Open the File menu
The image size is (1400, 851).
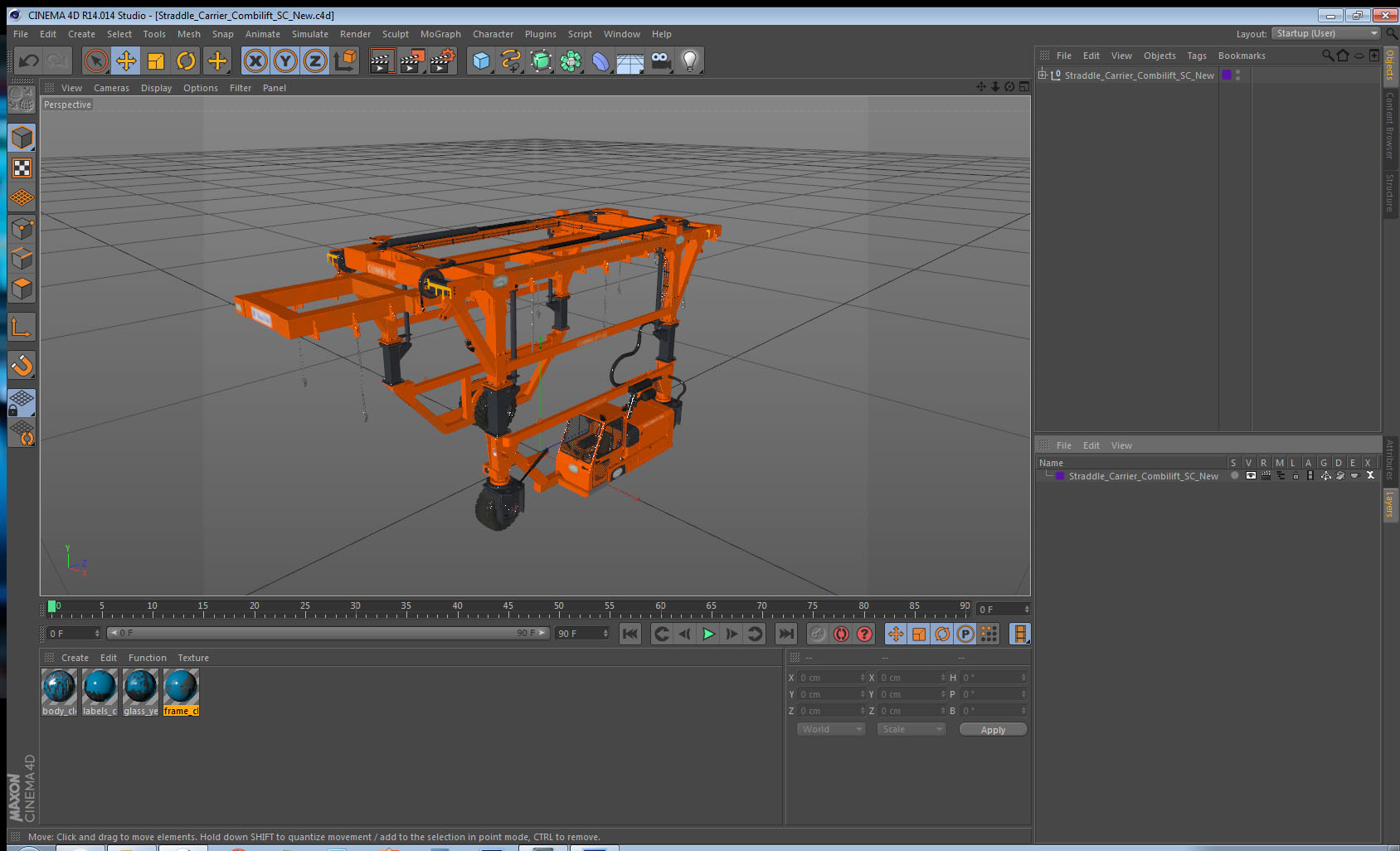[x=21, y=34]
